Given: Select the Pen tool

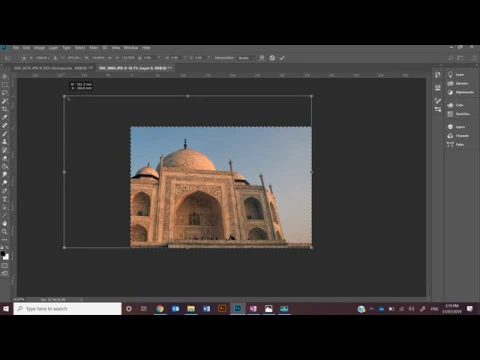Looking at the screenshot, I should click(5, 191).
